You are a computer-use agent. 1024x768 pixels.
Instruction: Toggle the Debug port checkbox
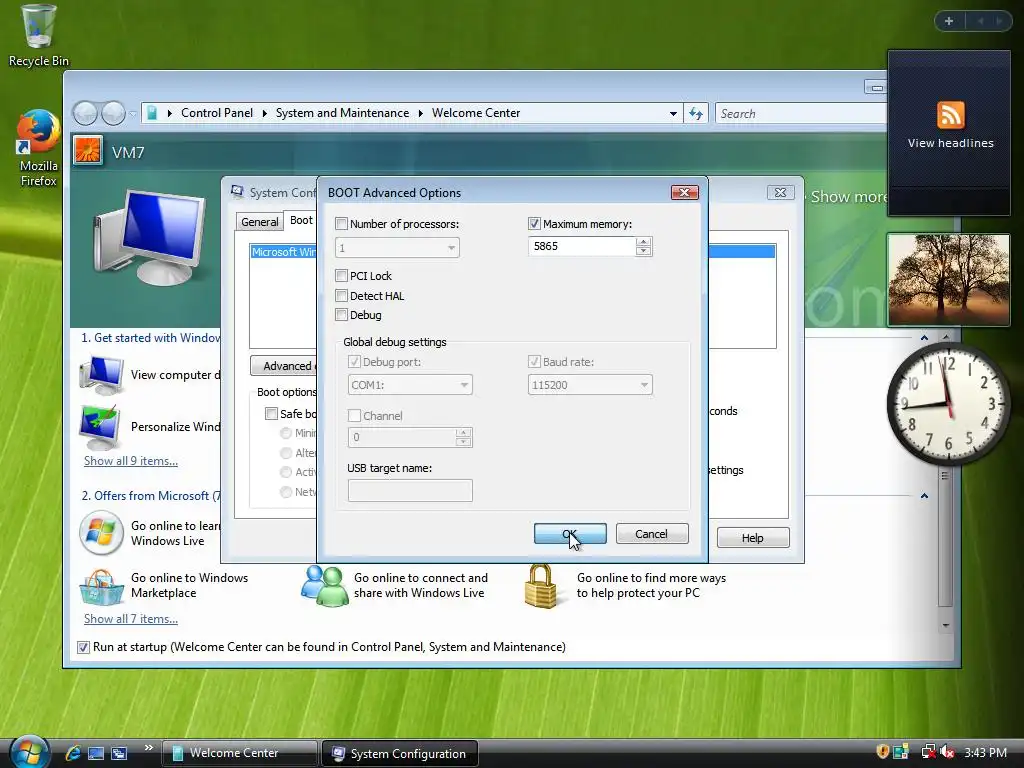(x=354, y=362)
